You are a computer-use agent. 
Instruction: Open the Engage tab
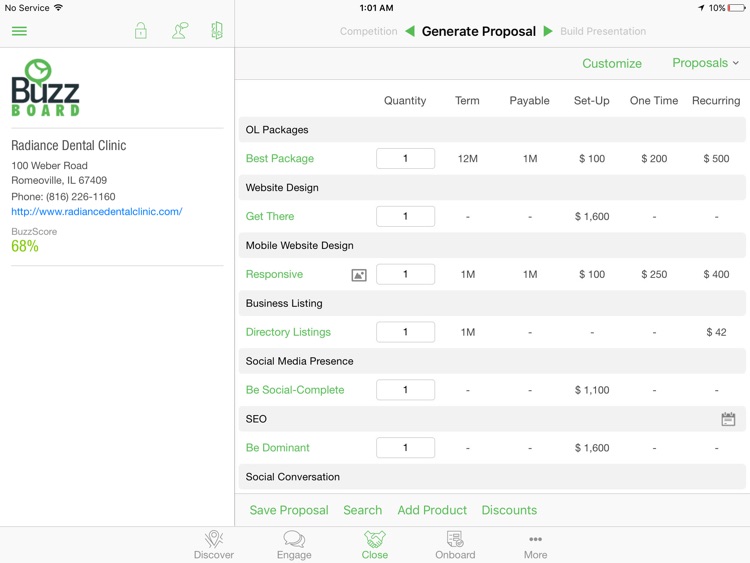coord(294,545)
